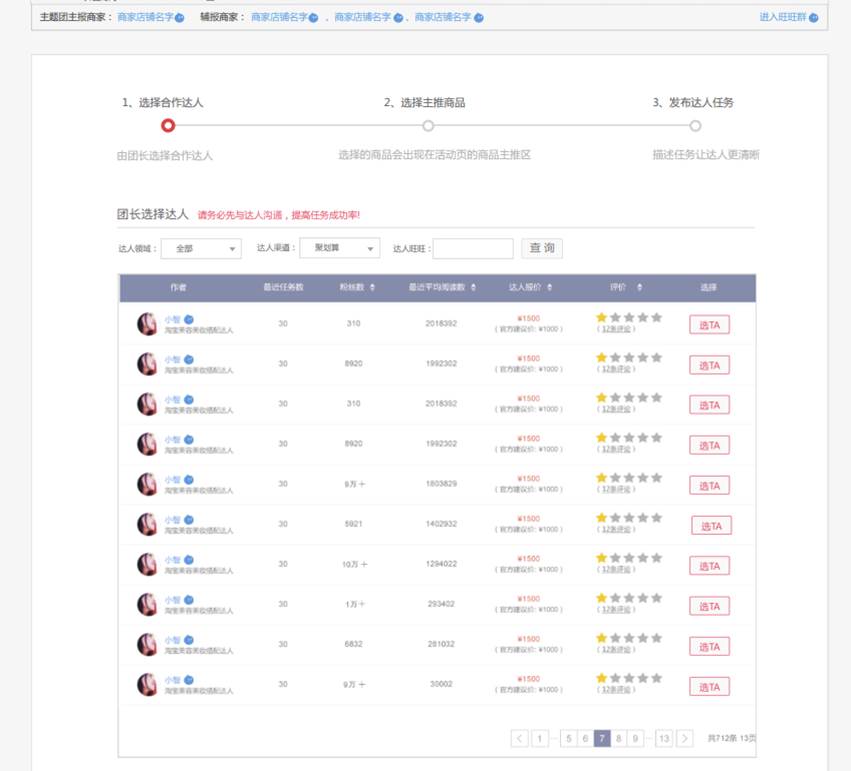This screenshot has width=851, height=771.
Task: Go to page 5 in pagination
Action: (x=568, y=738)
